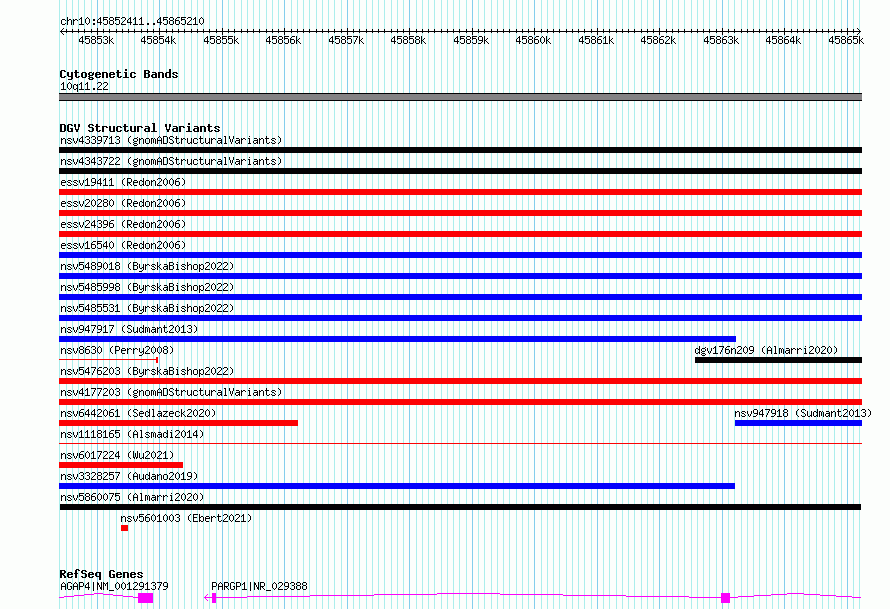Viewport: 890px width, 609px height.
Task: Open nsv5489018 (ByrskaBishop2022) variant label
Action: tap(147, 266)
